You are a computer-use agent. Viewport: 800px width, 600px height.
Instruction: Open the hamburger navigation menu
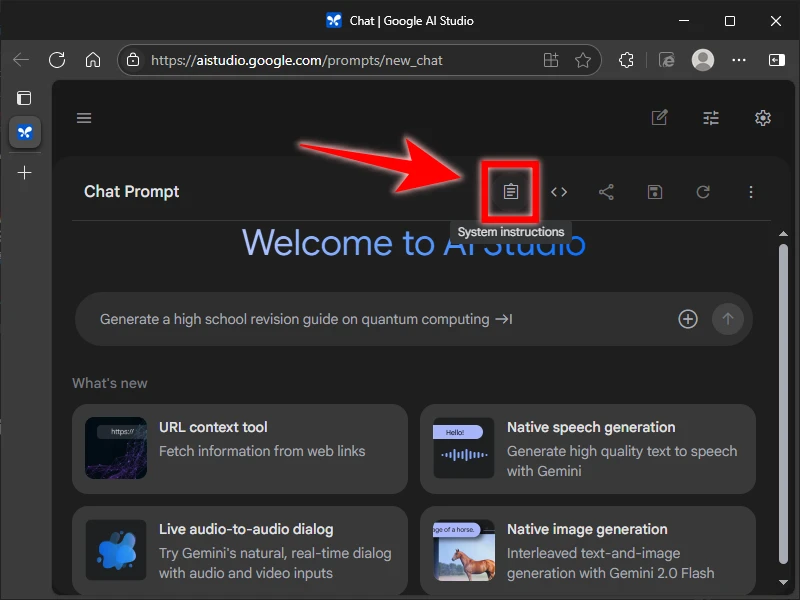(x=84, y=118)
